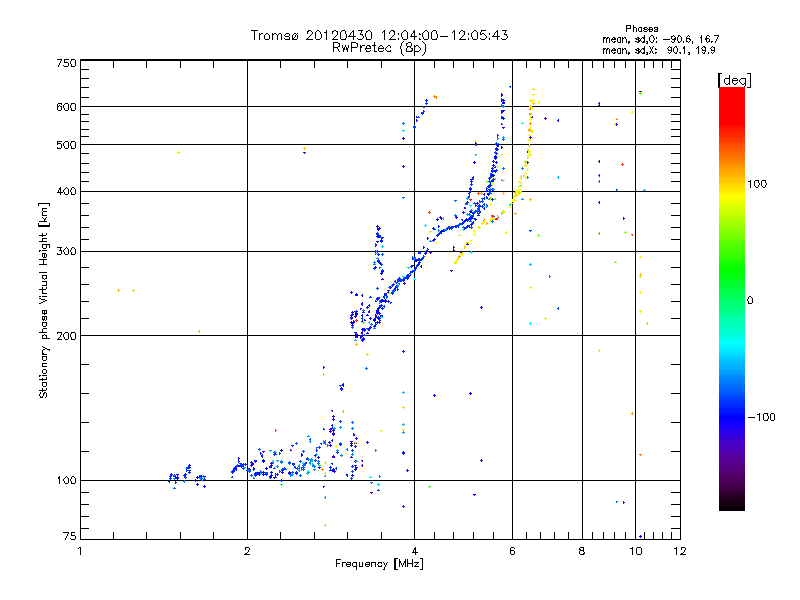Image resolution: width=800 pixels, height=600 pixels.
Task: Click the colorbar '0' tick label
Action: click(x=750, y=300)
